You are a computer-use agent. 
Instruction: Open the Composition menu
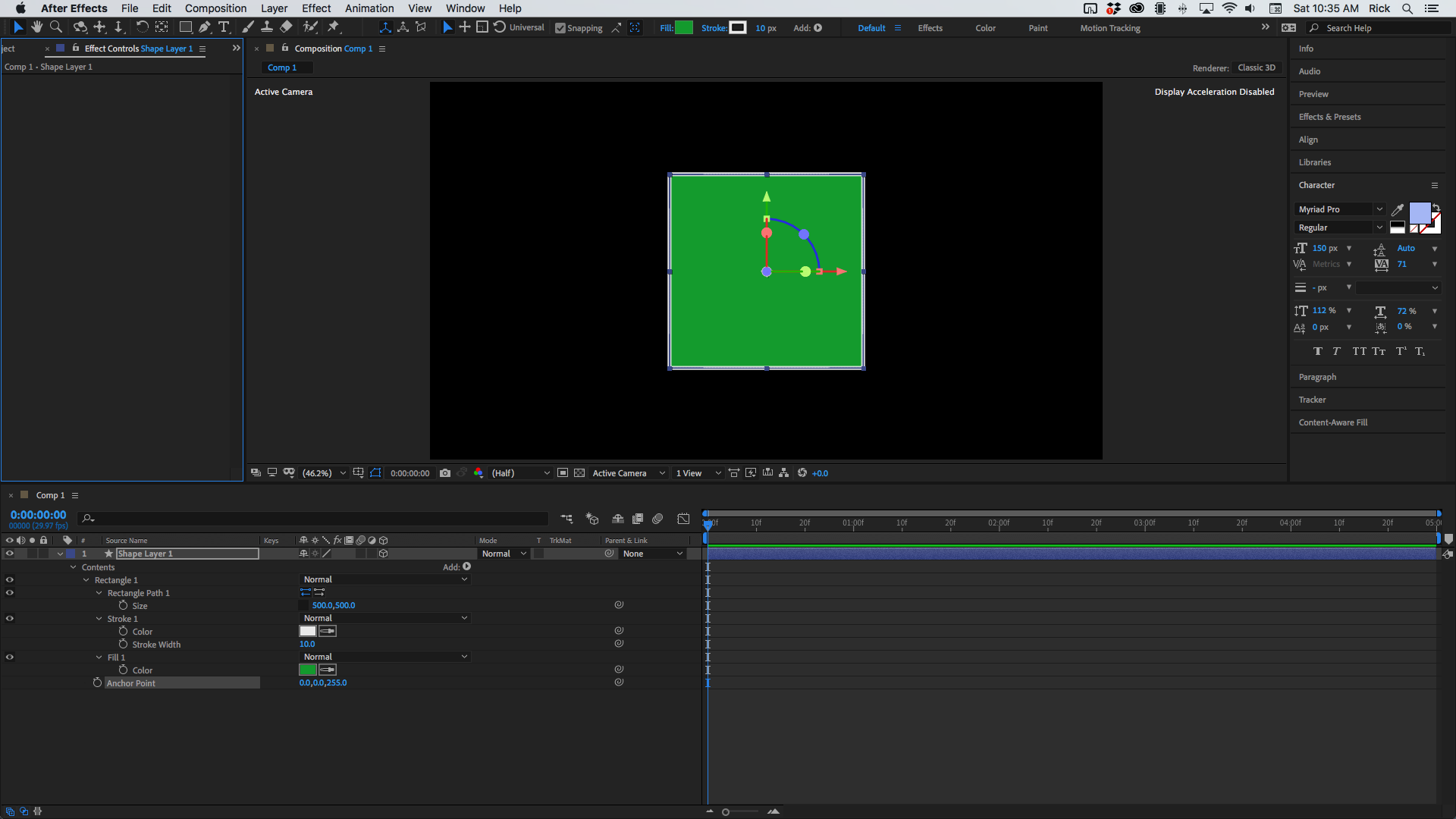pos(215,8)
